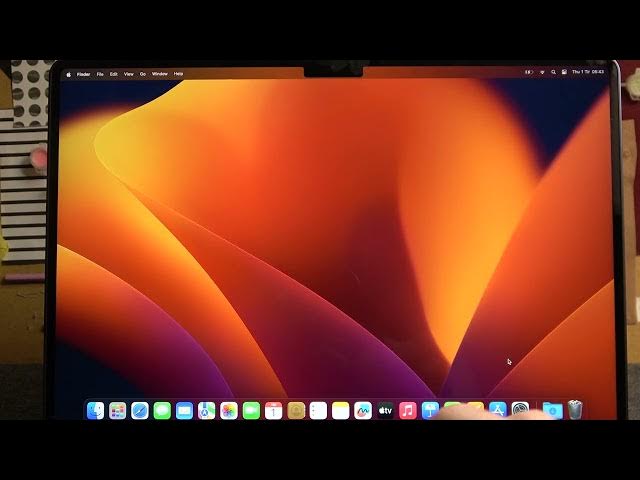Open Control Center in the menu bar
Image resolution: width=640 pixels, height=480 pixels.
(x=564, y=72)
